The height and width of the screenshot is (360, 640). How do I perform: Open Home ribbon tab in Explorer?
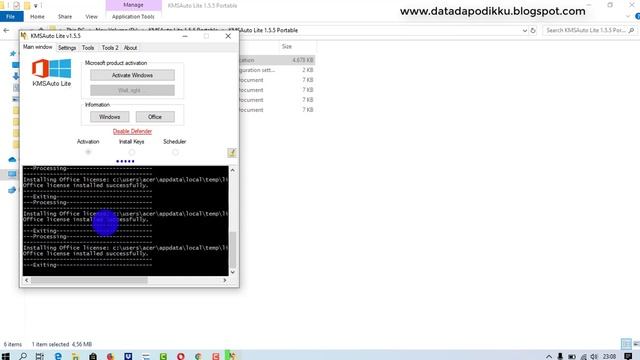[x=37, y=17]
